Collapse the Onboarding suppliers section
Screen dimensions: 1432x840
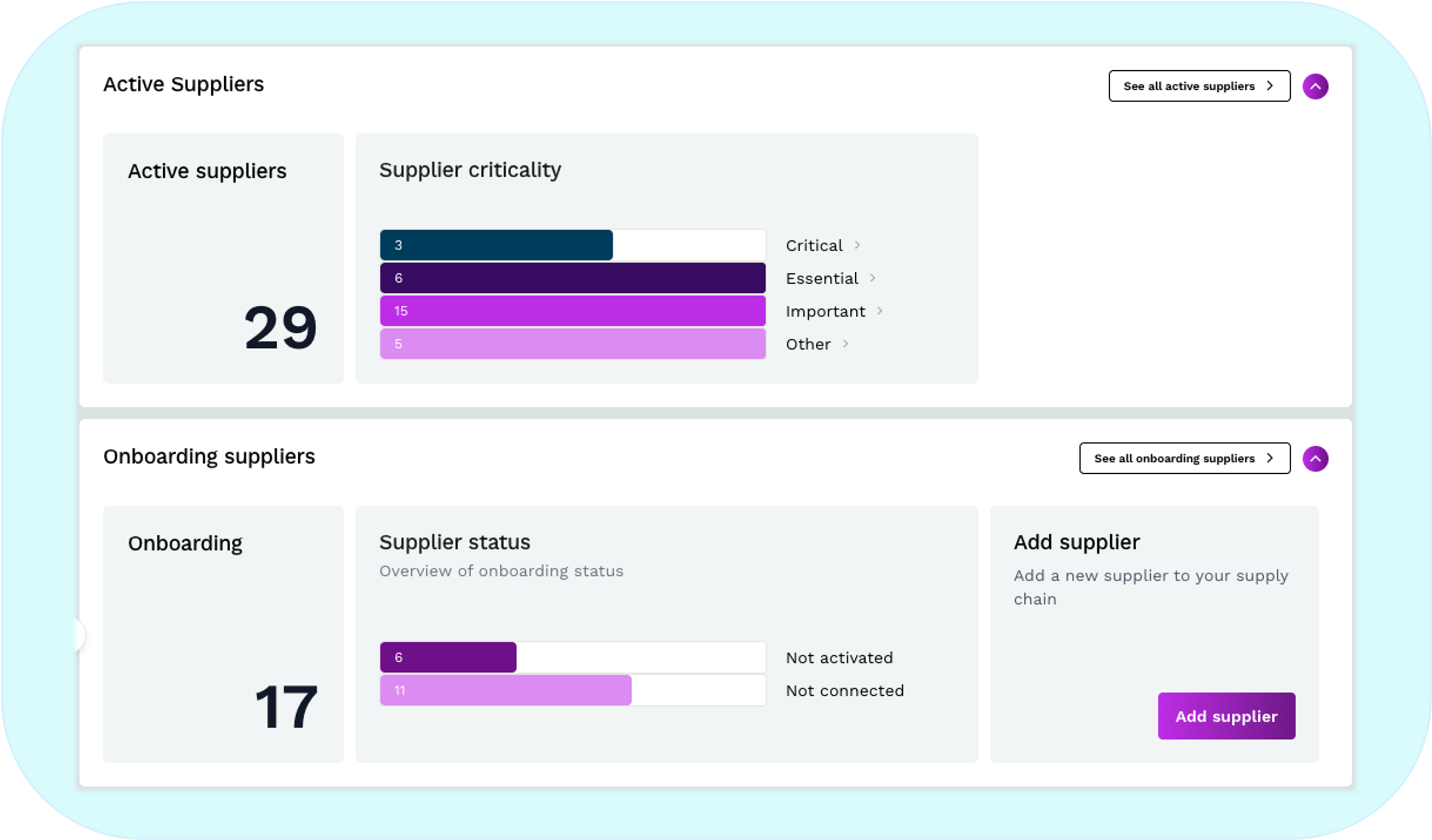(x=1315, y=459)
